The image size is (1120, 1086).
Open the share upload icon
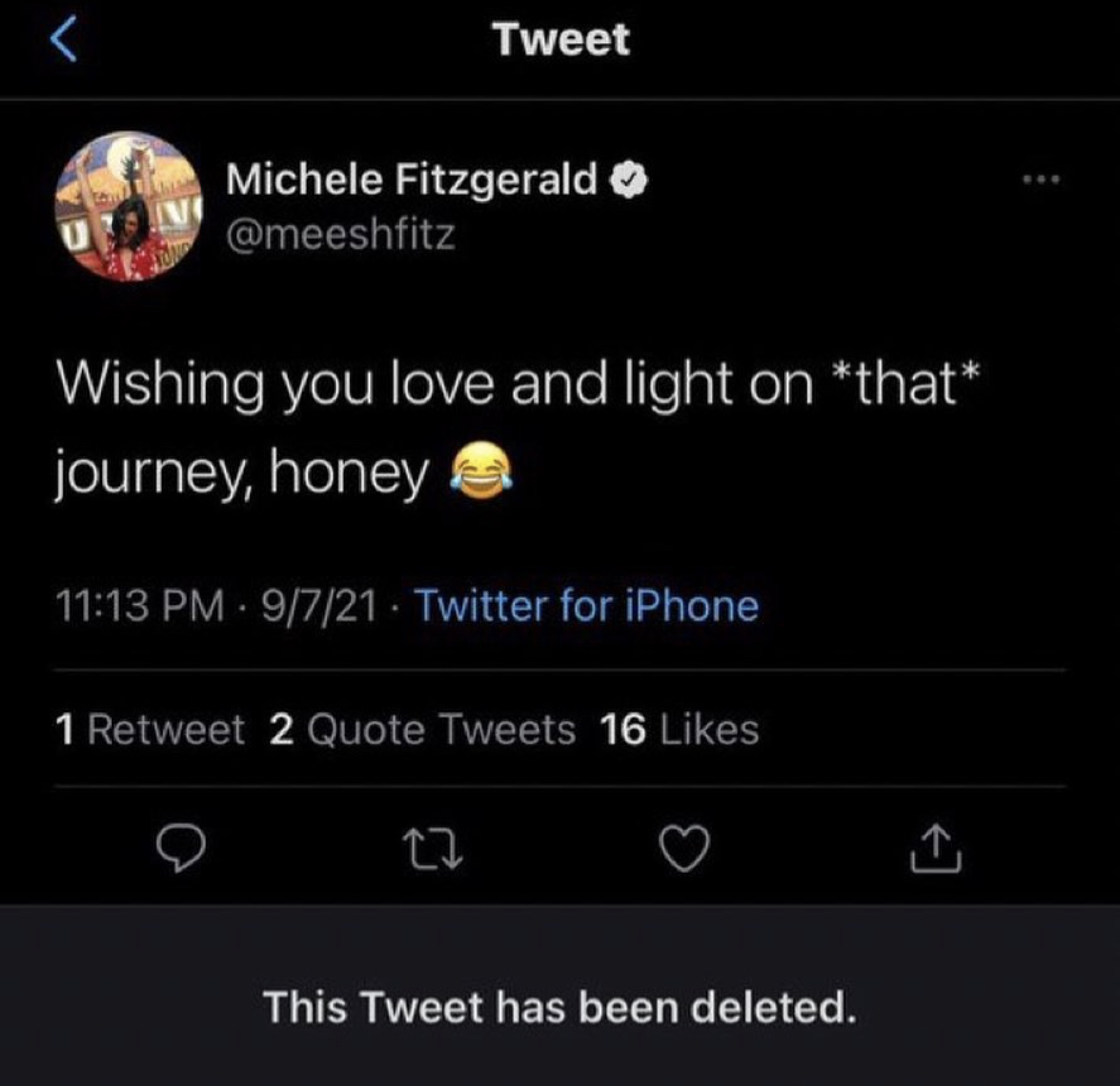click(936, 848)
